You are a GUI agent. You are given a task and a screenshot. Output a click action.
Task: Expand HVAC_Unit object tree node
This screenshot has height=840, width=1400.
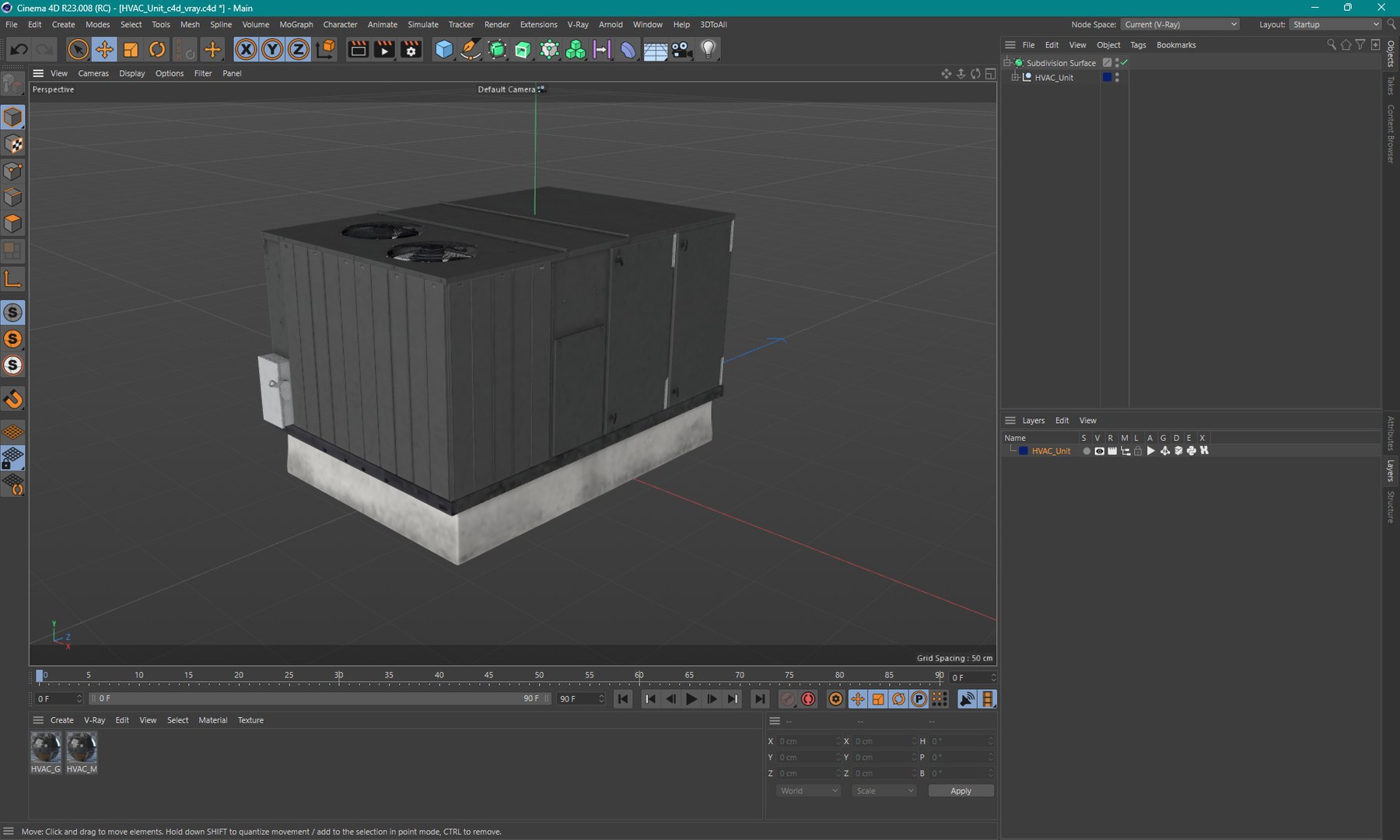coord(1014,78)
